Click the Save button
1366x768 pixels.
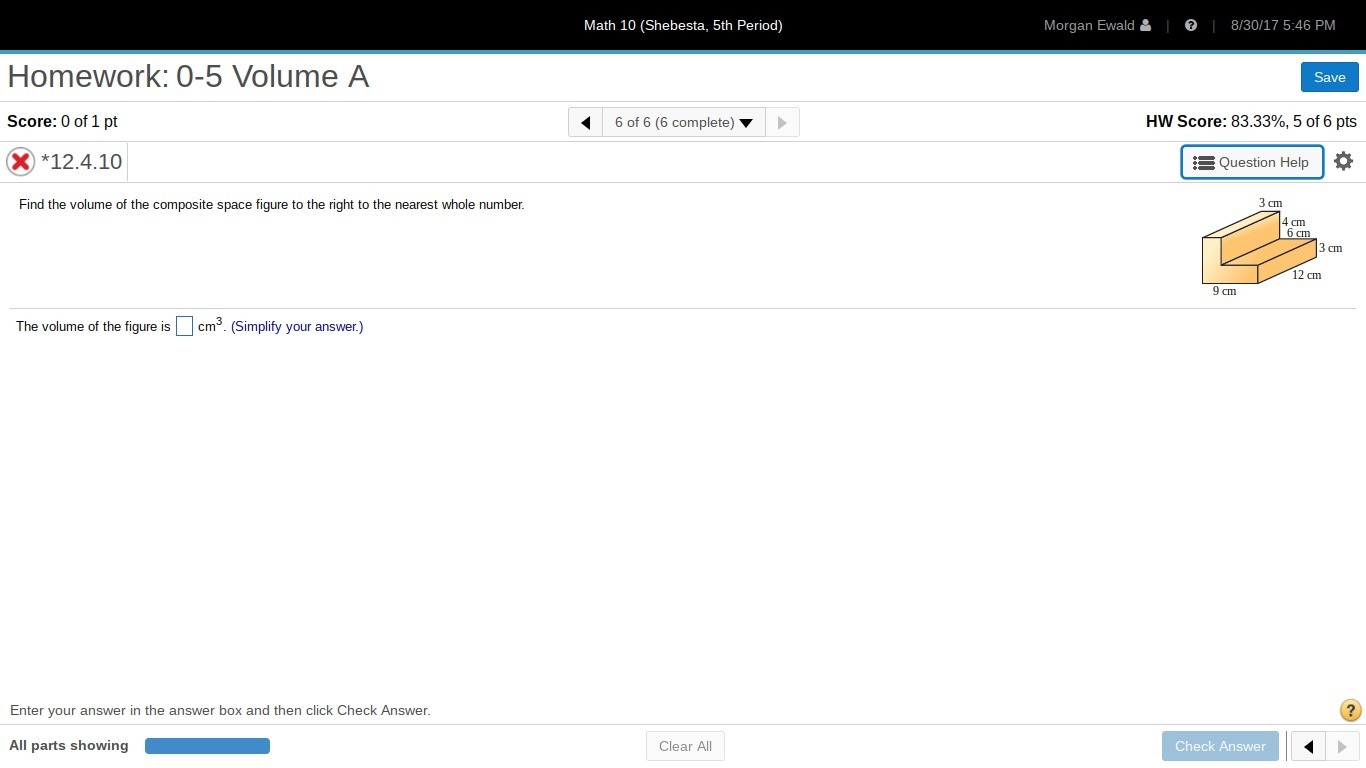pos(1329,77)
